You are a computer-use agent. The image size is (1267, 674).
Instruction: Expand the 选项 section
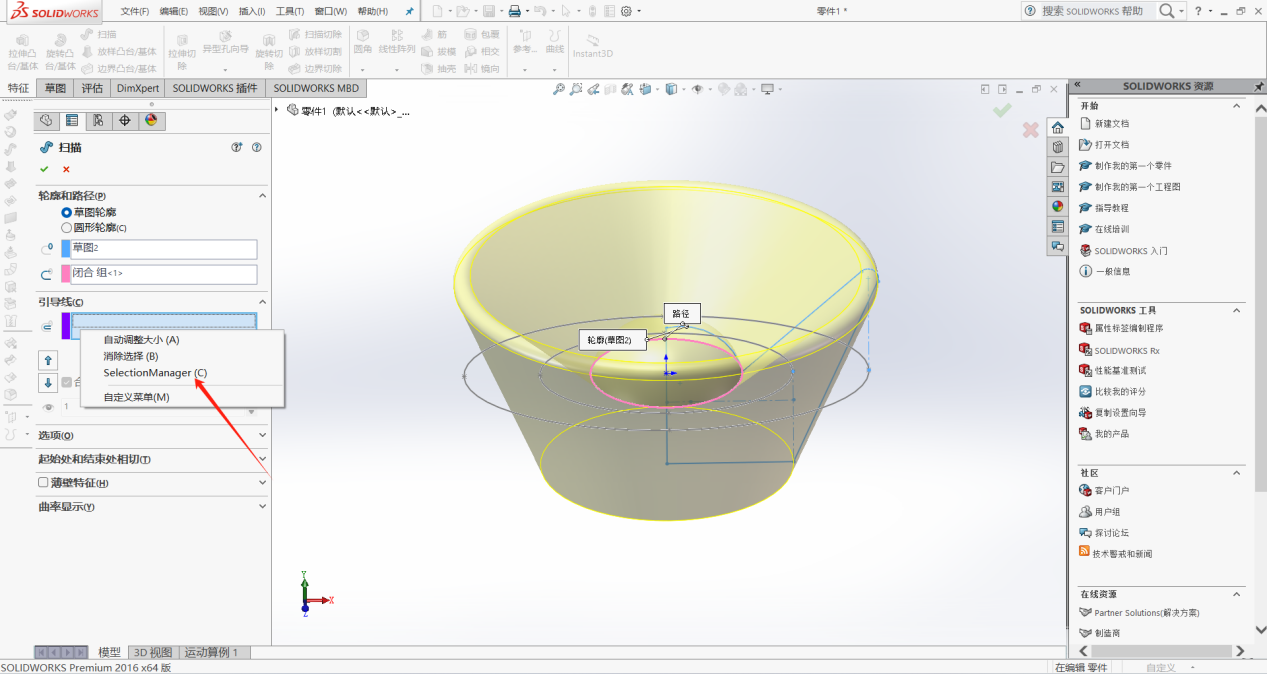[262, 435]
